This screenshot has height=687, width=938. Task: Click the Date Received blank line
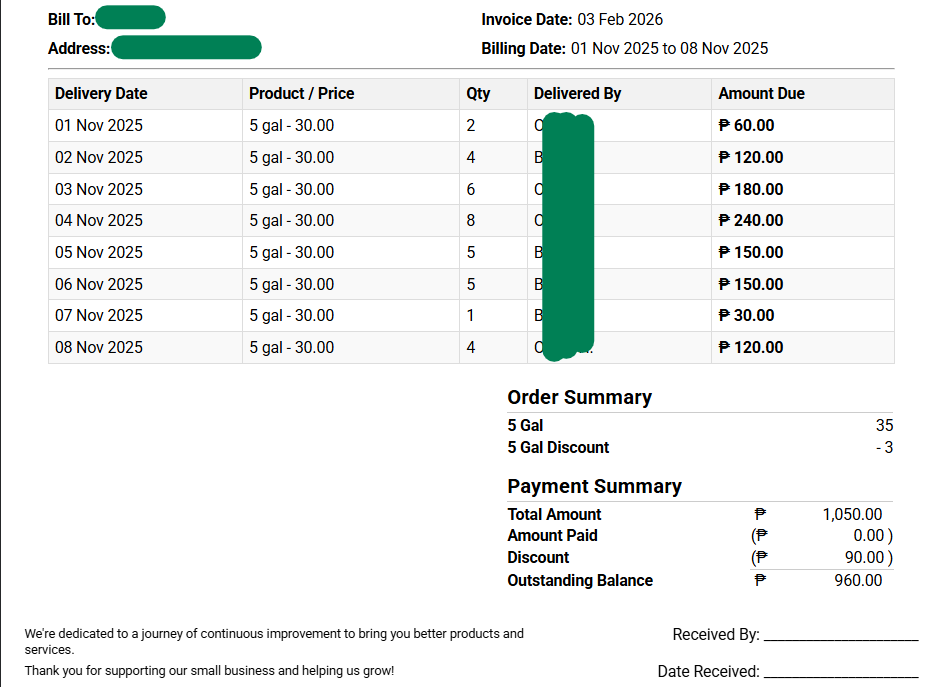point(840,673)
